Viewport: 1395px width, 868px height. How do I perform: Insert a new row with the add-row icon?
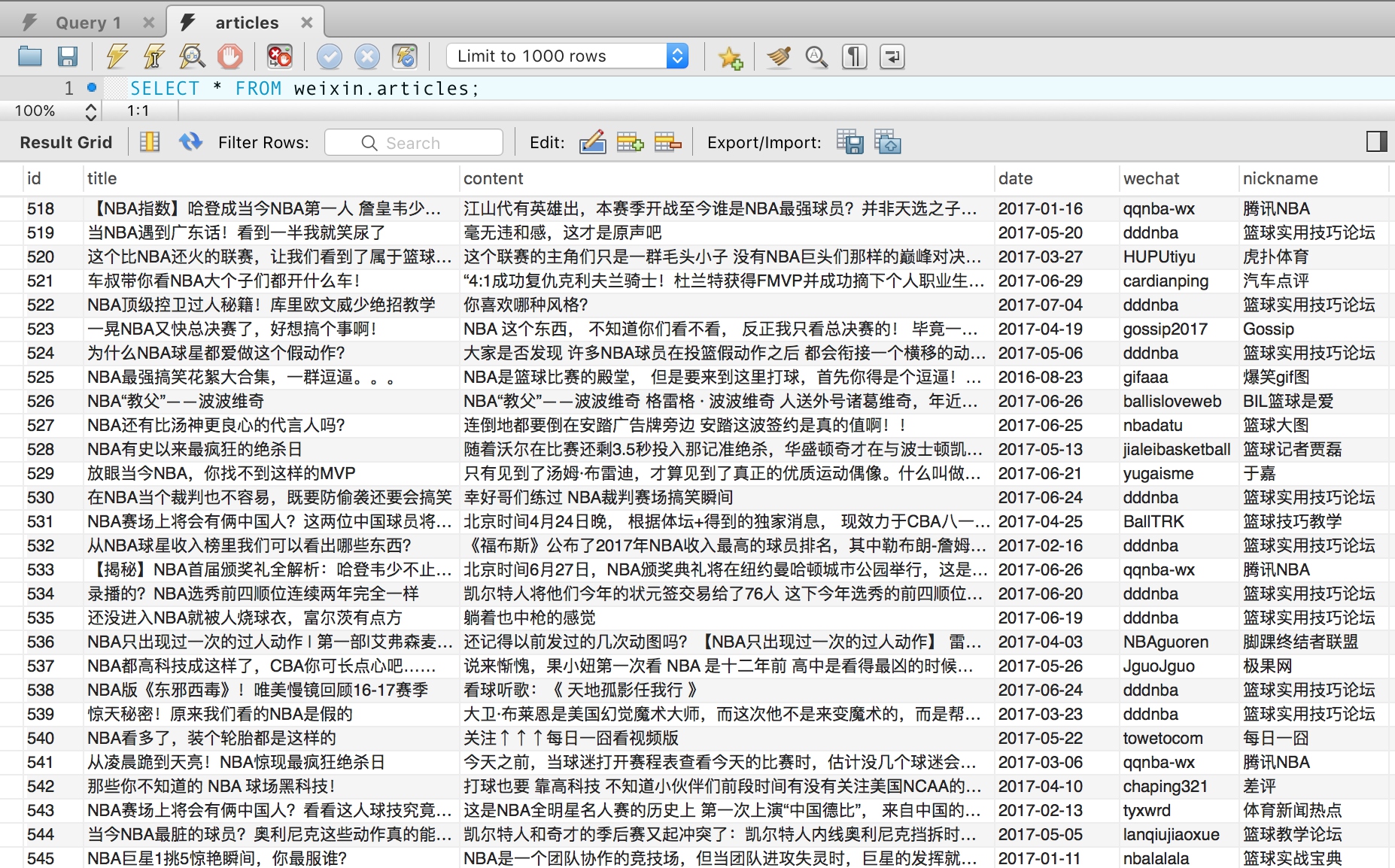[x=630, y=142]
